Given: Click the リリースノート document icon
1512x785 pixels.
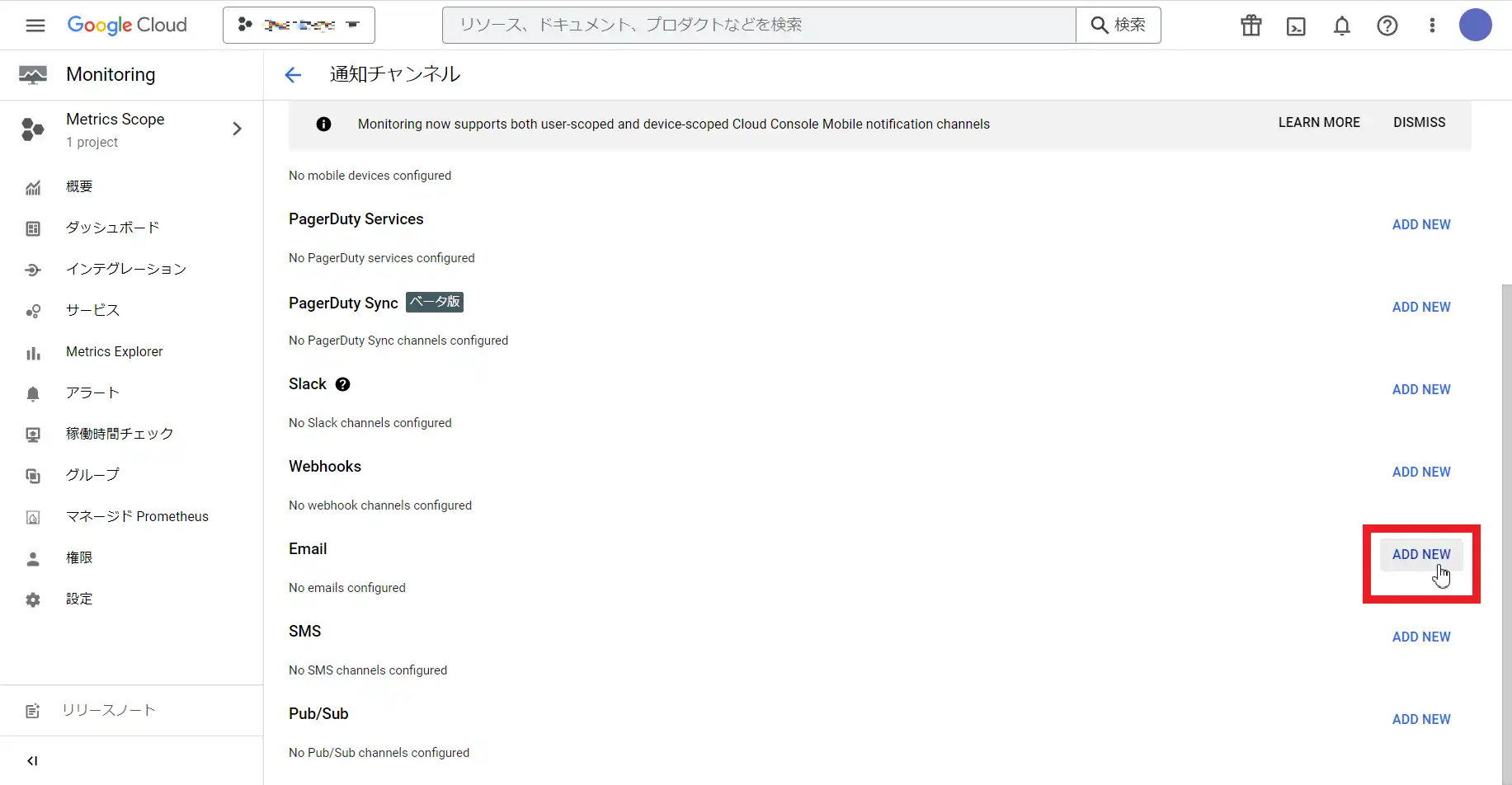Looking at the screenshot, I should tap(33, 711).
